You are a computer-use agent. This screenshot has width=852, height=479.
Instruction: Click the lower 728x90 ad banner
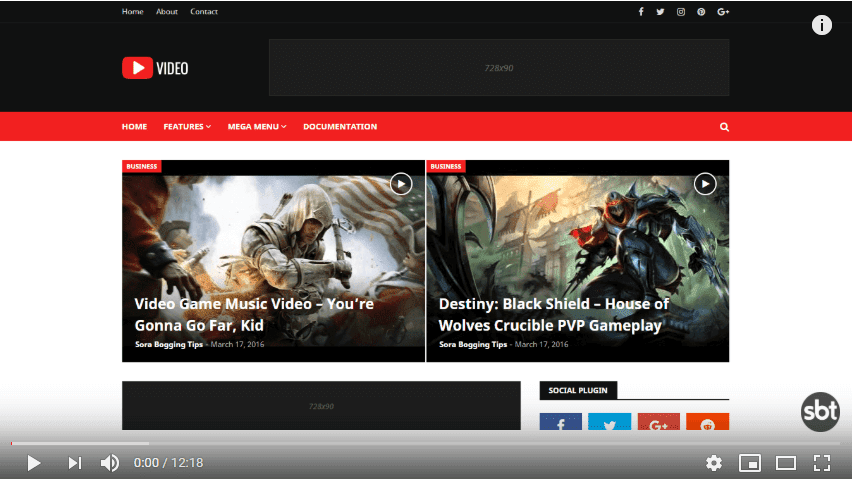tap(321, 406)
